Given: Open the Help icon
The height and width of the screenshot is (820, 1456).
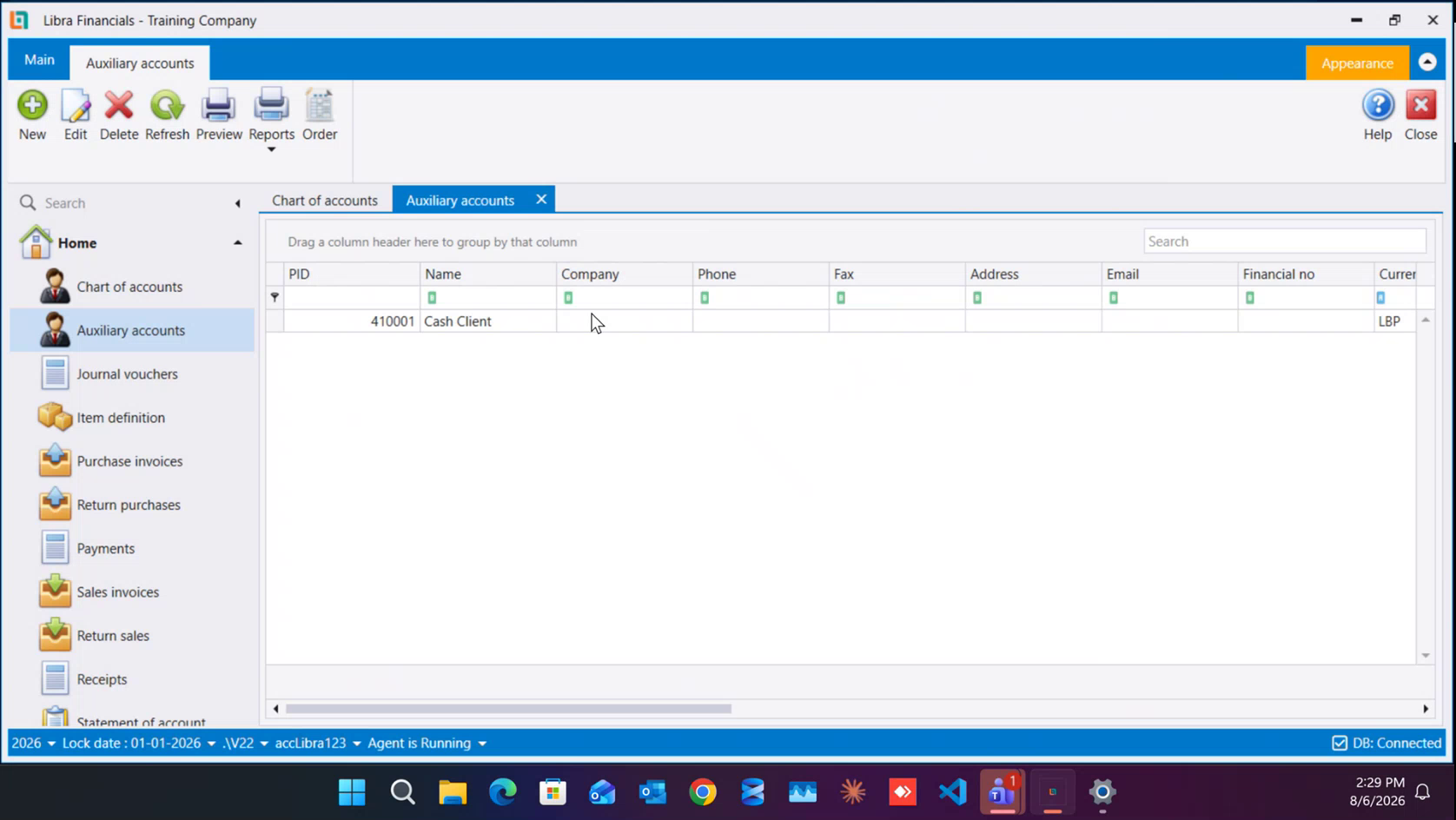Looking at the screenshot, I should tap(1378, 106).
